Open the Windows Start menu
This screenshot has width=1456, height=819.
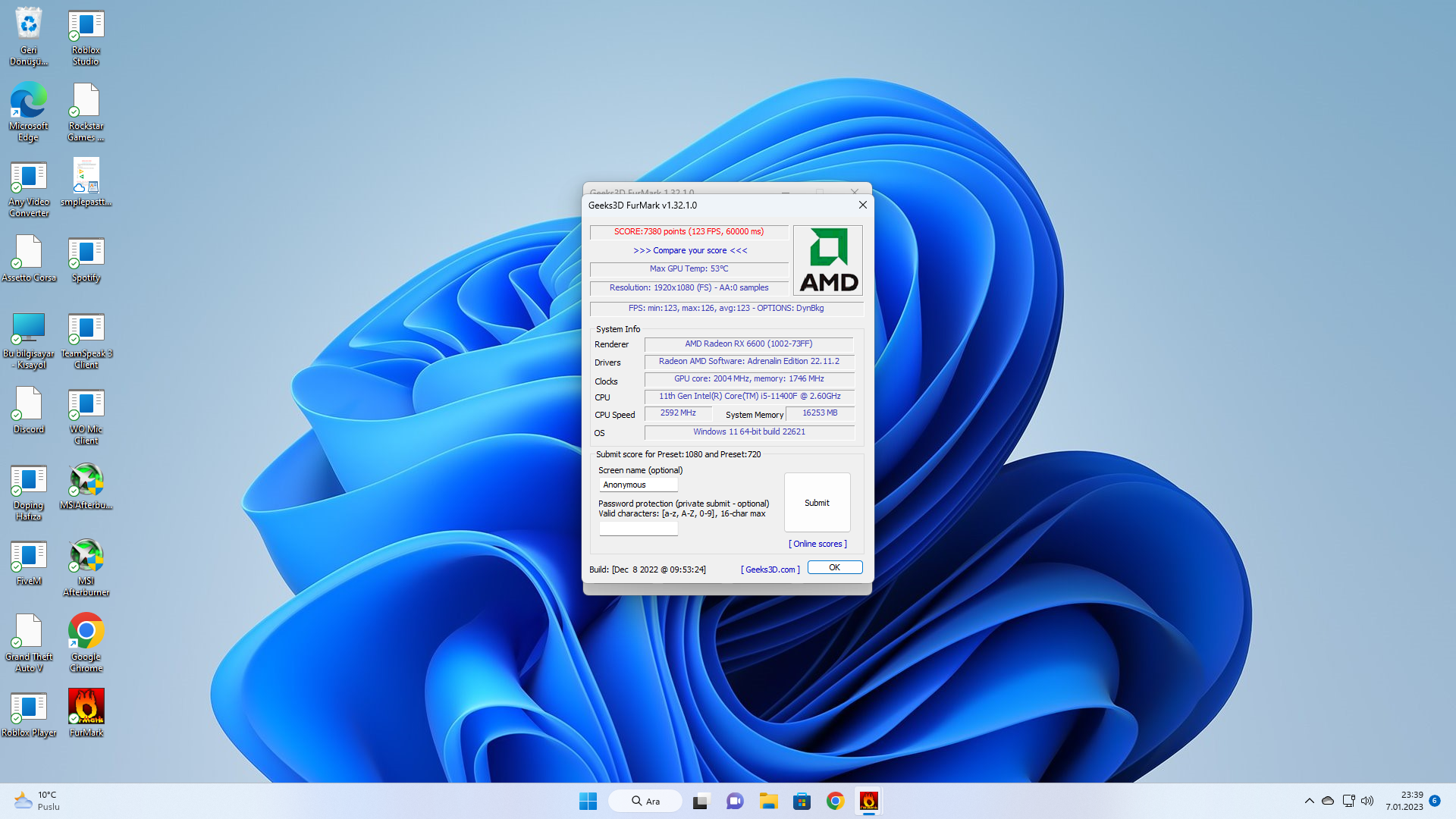(588, 801)
